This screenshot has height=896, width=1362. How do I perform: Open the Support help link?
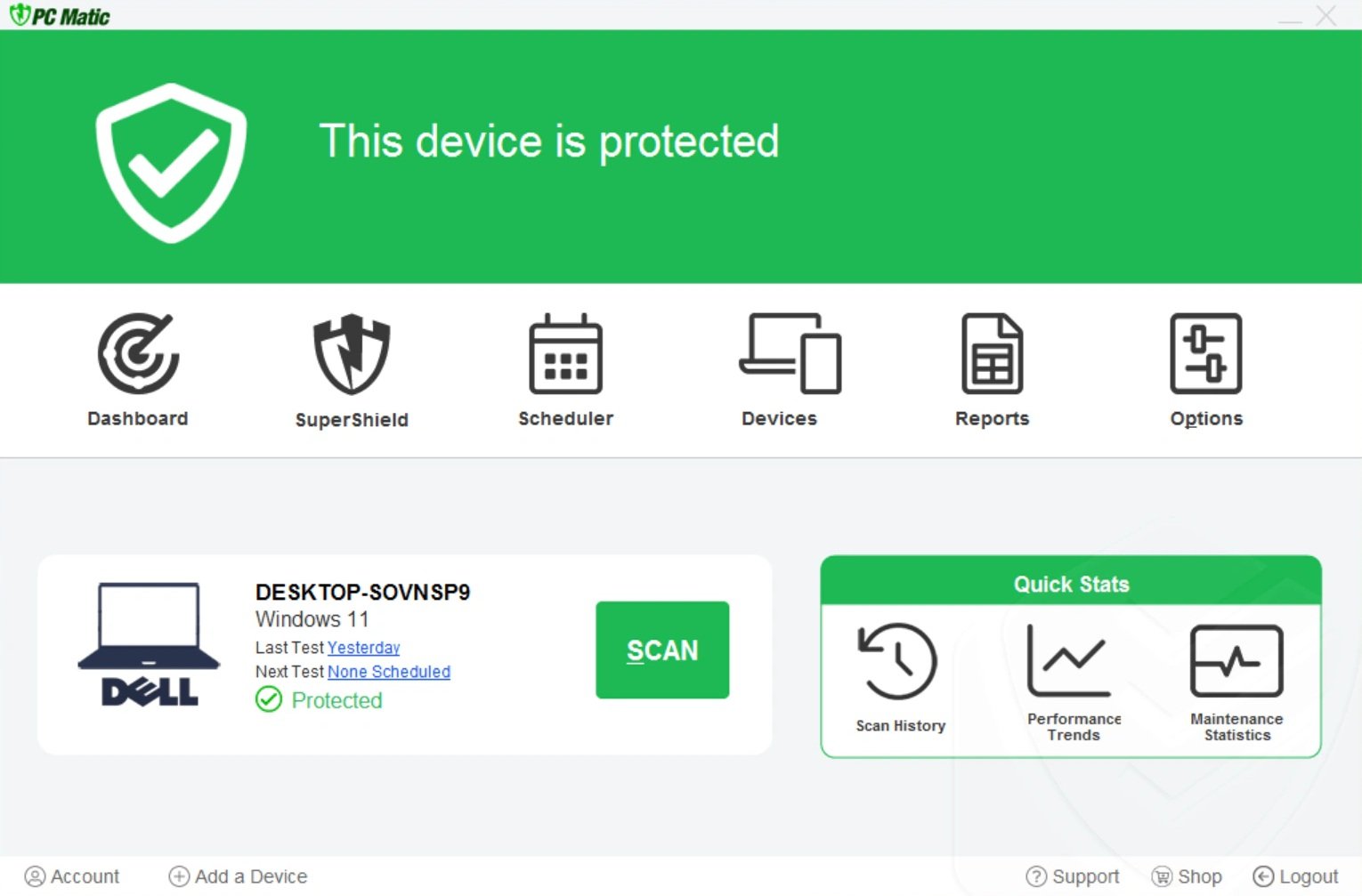(x=1073, y=876)
